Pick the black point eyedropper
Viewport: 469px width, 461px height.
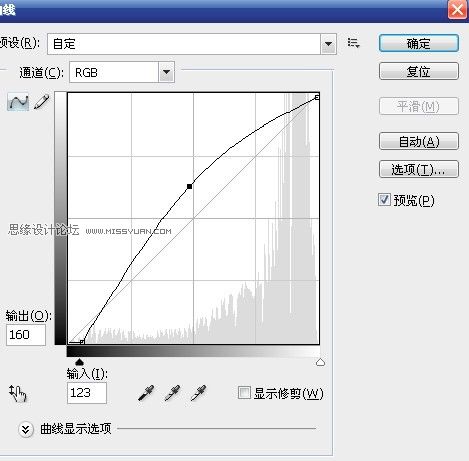pos(146,393)
